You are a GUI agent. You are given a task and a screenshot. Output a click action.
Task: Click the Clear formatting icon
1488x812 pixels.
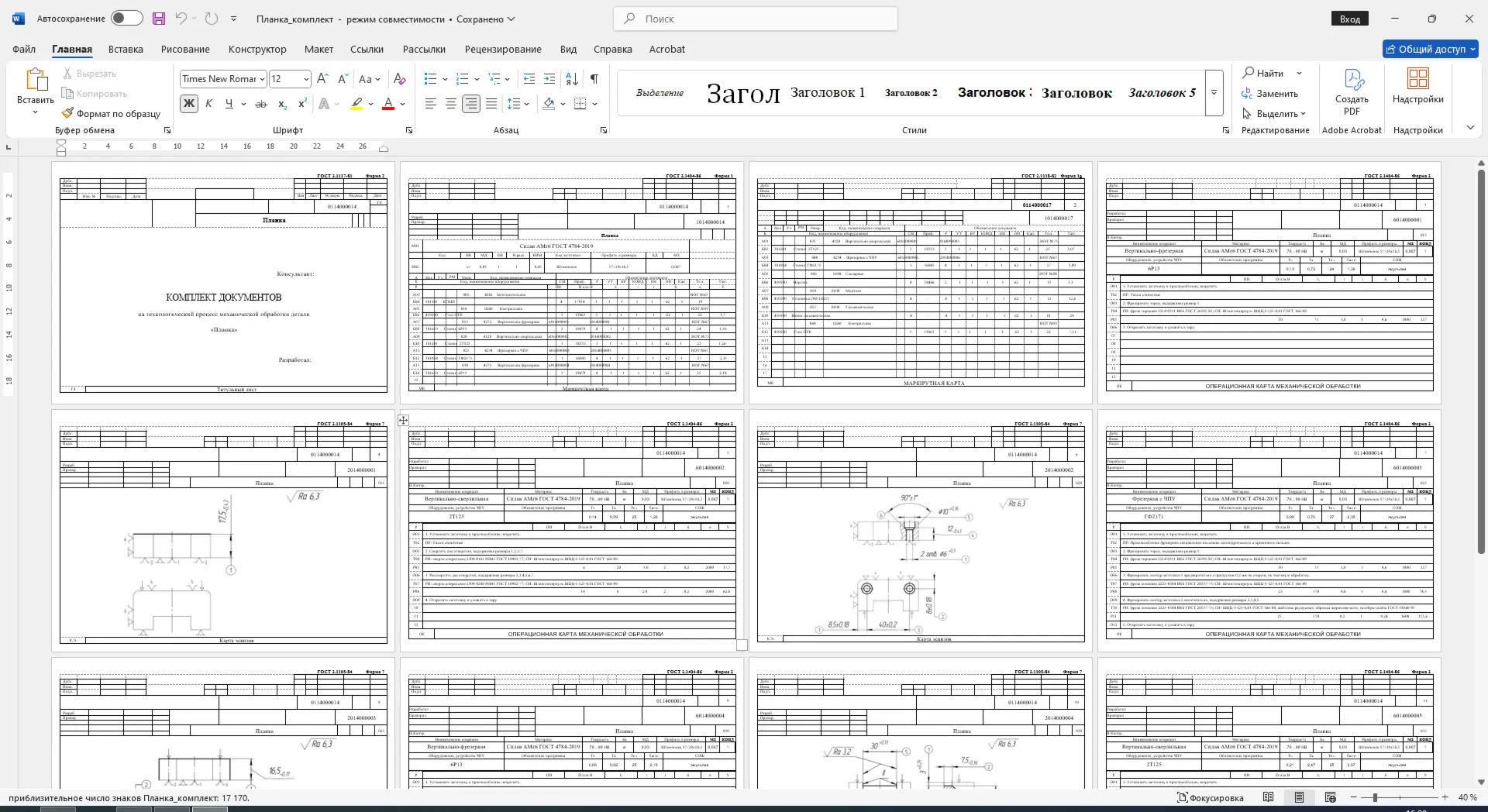400,79
